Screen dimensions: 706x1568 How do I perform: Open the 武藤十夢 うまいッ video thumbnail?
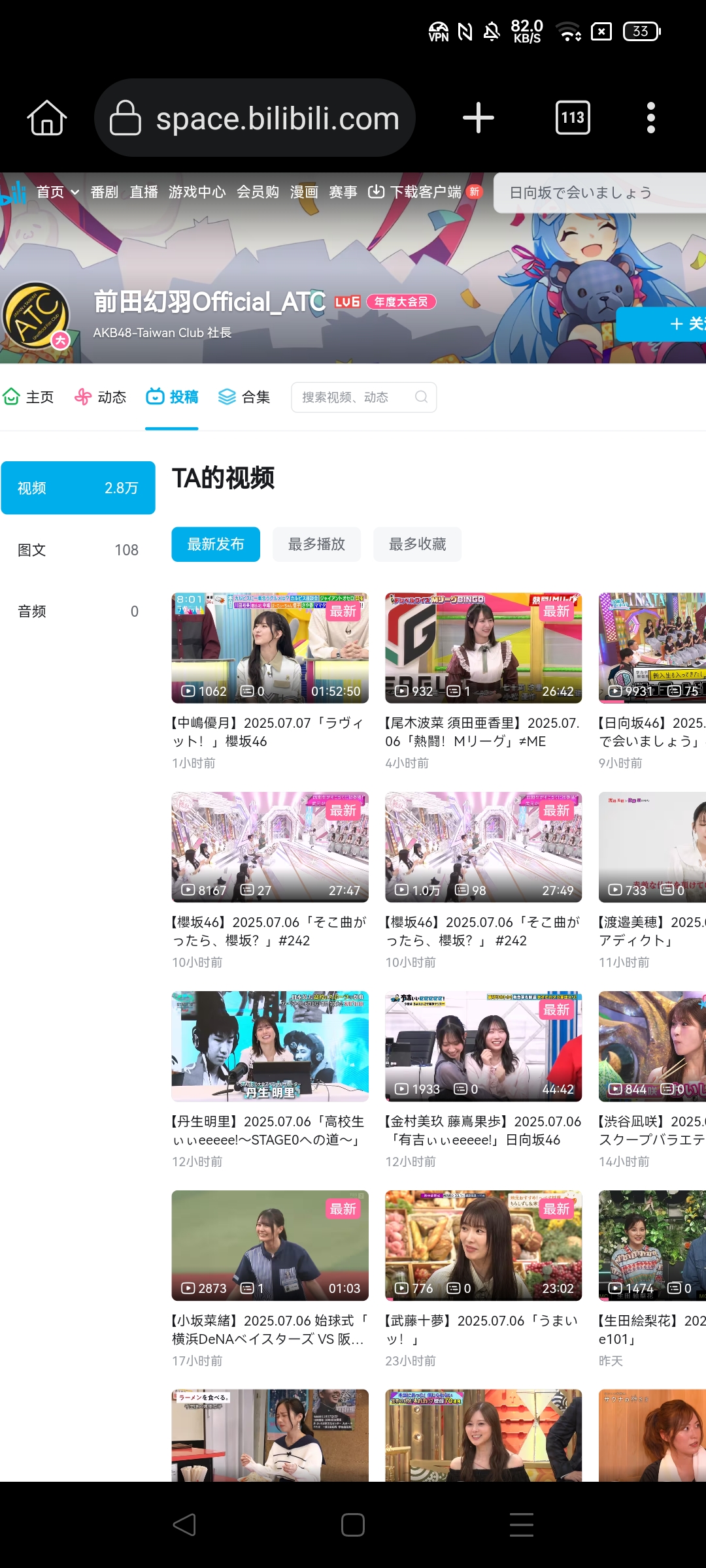(484, 1246)
